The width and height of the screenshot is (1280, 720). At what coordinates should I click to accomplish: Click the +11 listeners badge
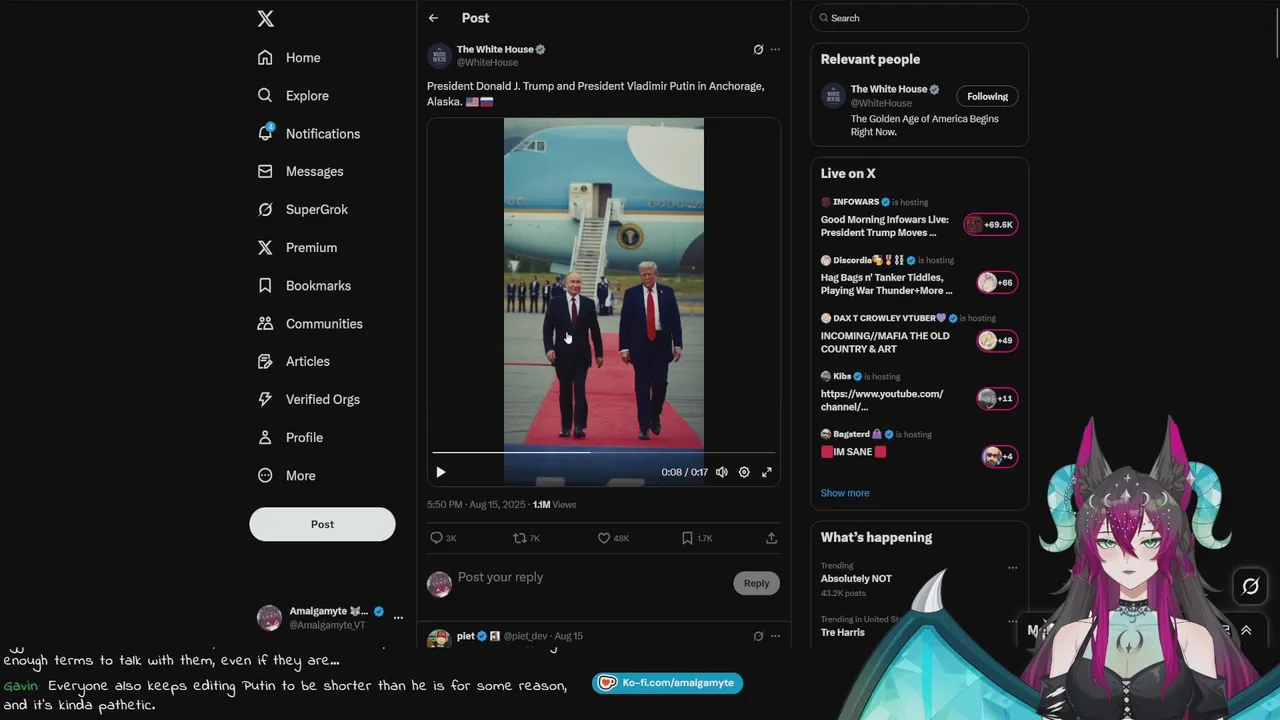click(997, 399)
